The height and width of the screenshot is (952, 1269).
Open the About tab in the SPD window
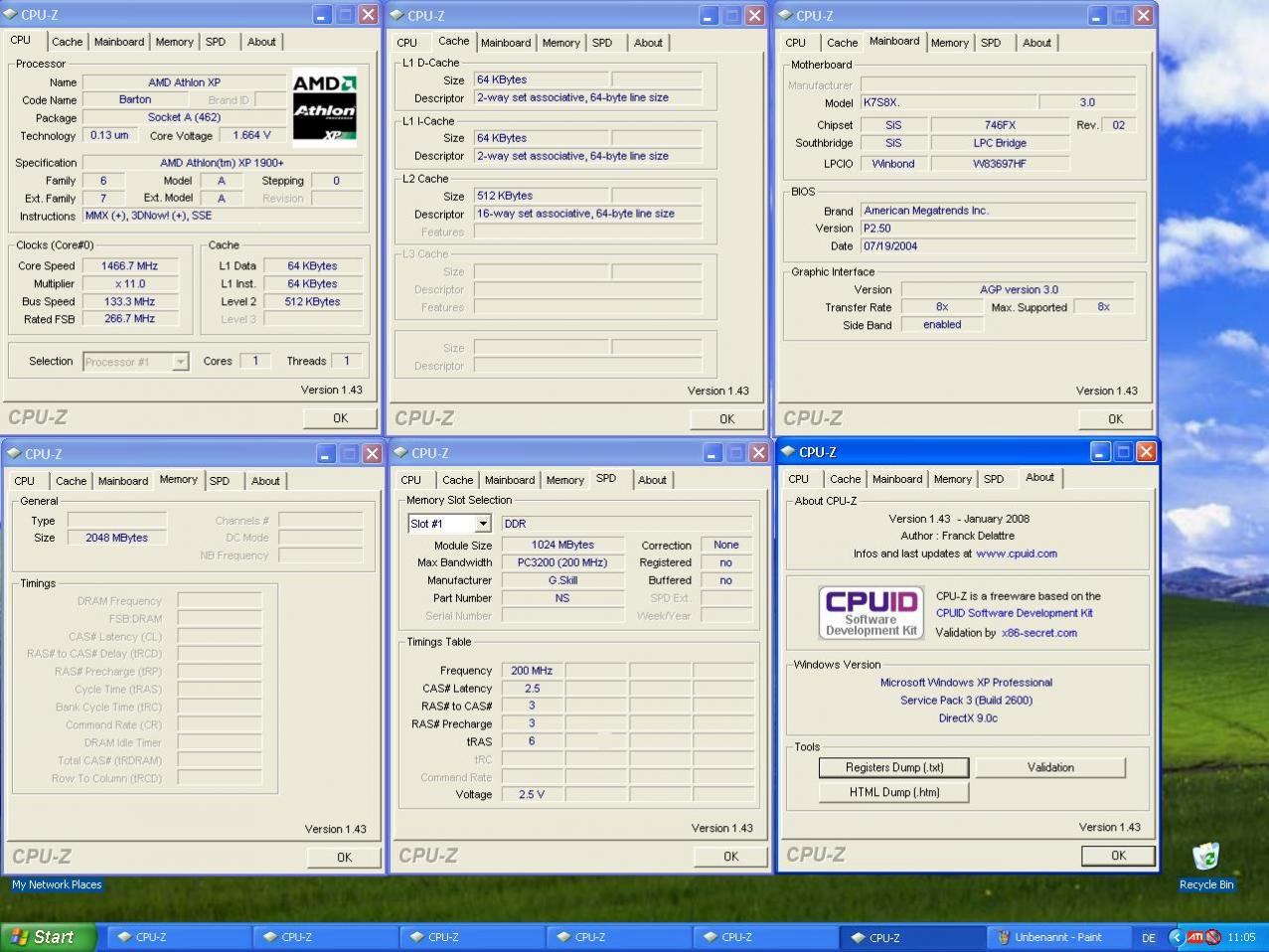click(x=652, y=480)
